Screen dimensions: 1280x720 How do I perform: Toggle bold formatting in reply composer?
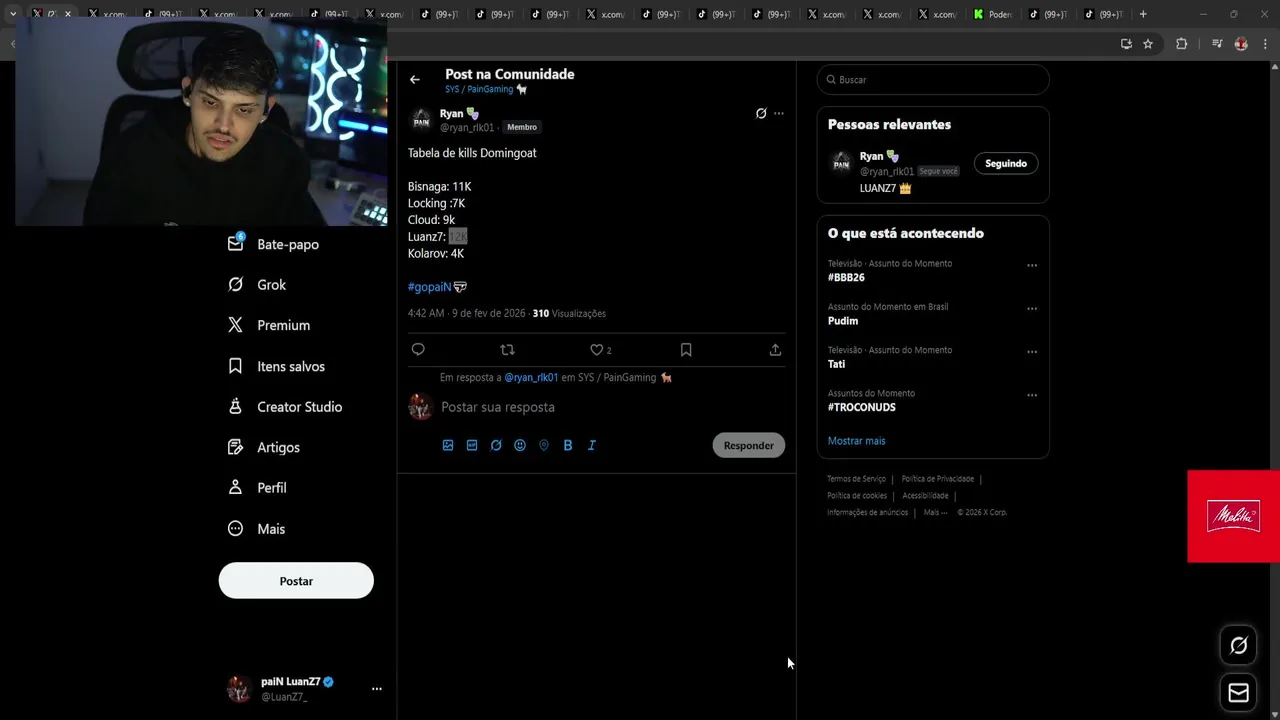tap(568, 445)
